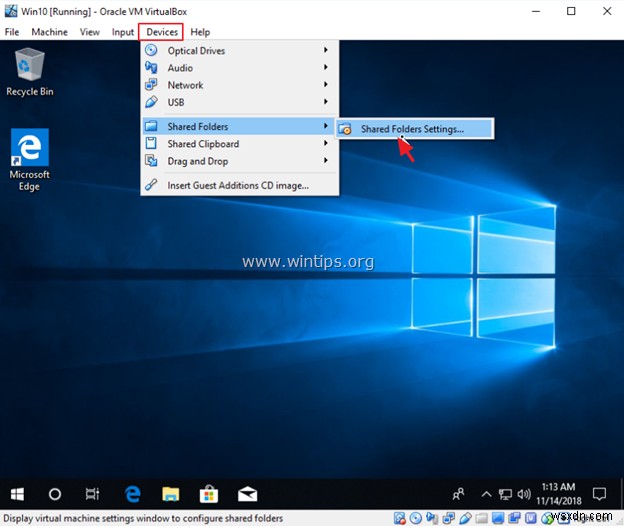The width and height of the screenshot is (624, 526).
Task: Click the VirtualBox title bar app icon
Action: [11, 11]
